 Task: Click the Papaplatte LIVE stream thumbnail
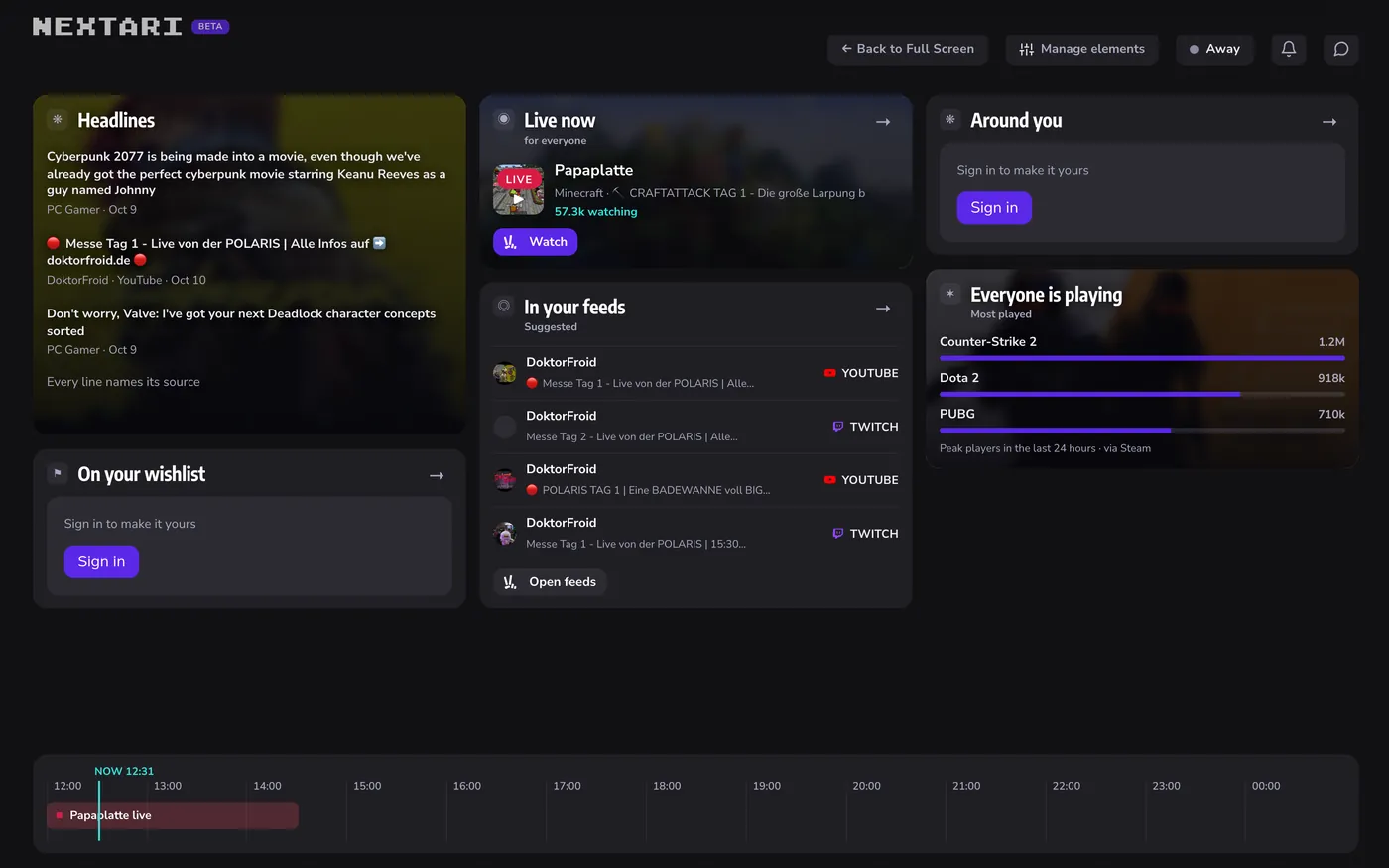(518, 189)
